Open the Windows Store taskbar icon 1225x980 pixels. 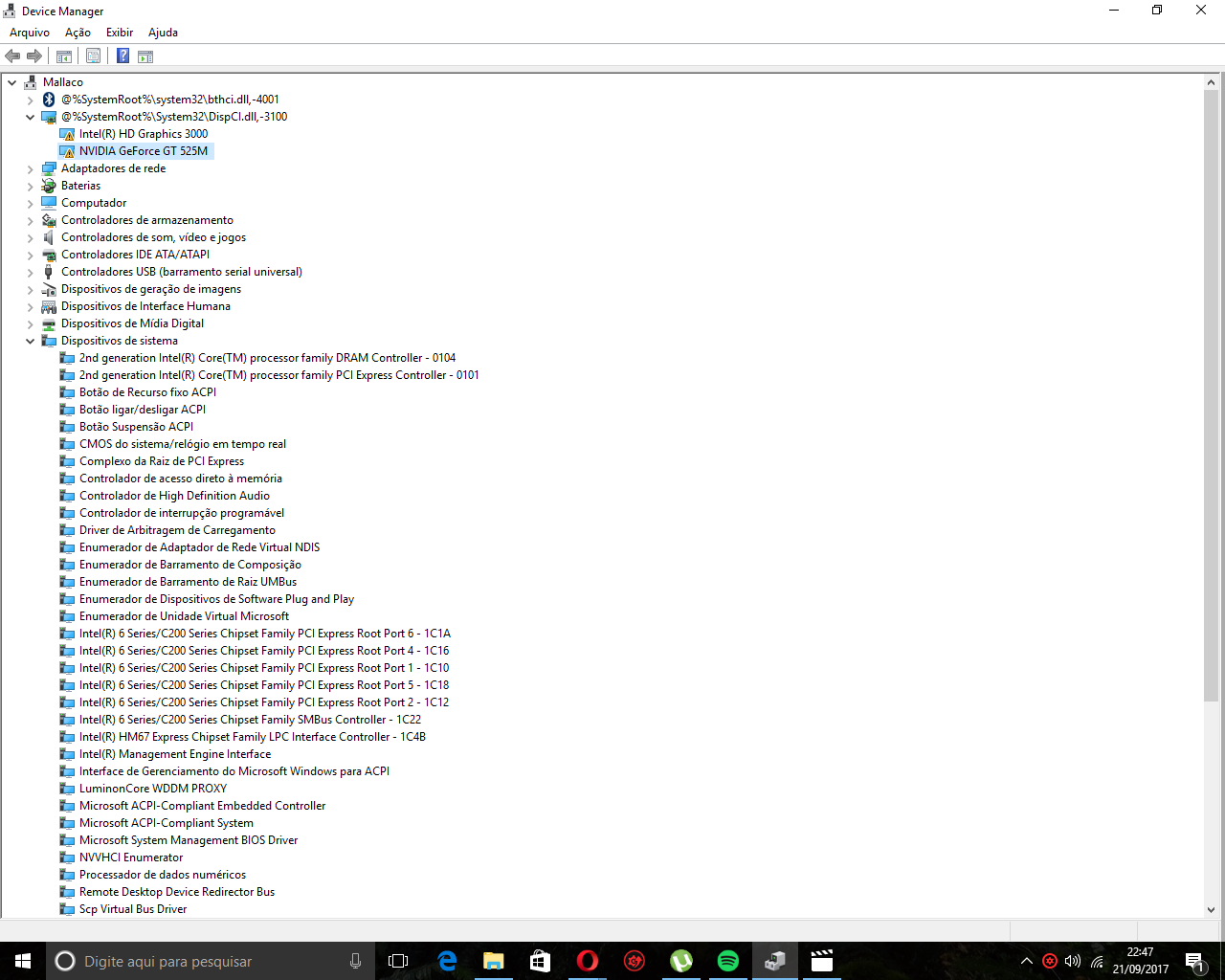click(x=541, y=961)
